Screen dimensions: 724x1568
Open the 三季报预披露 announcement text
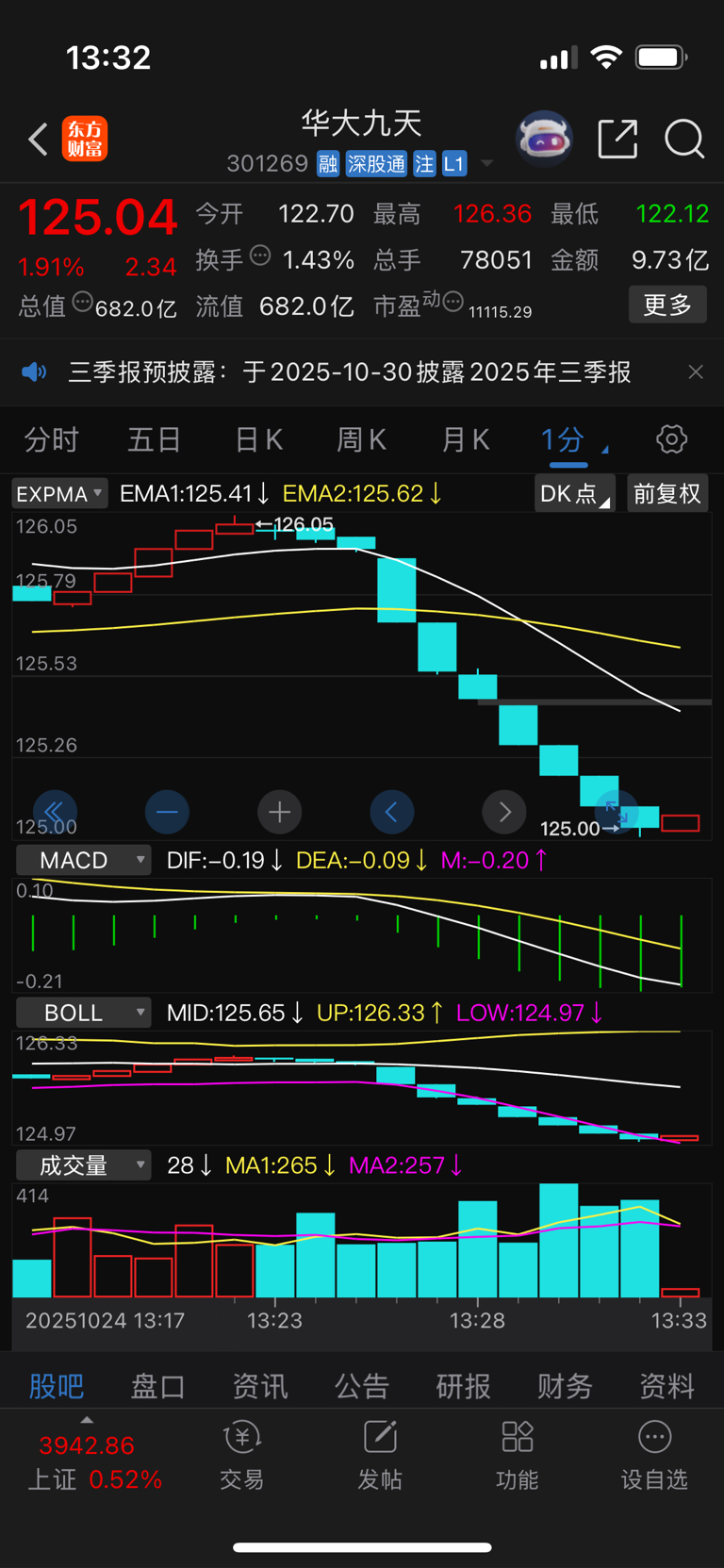click(x=350, y=372)
